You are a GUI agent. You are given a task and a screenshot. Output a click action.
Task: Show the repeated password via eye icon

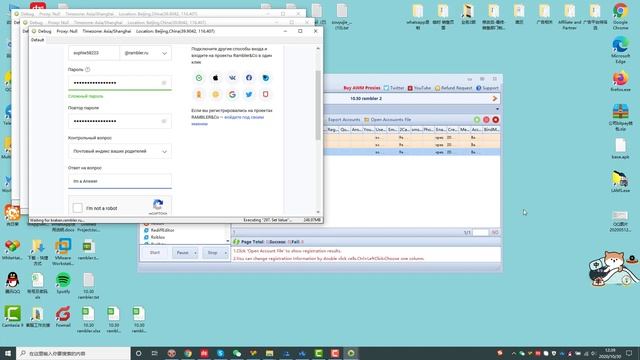(164, 121)
